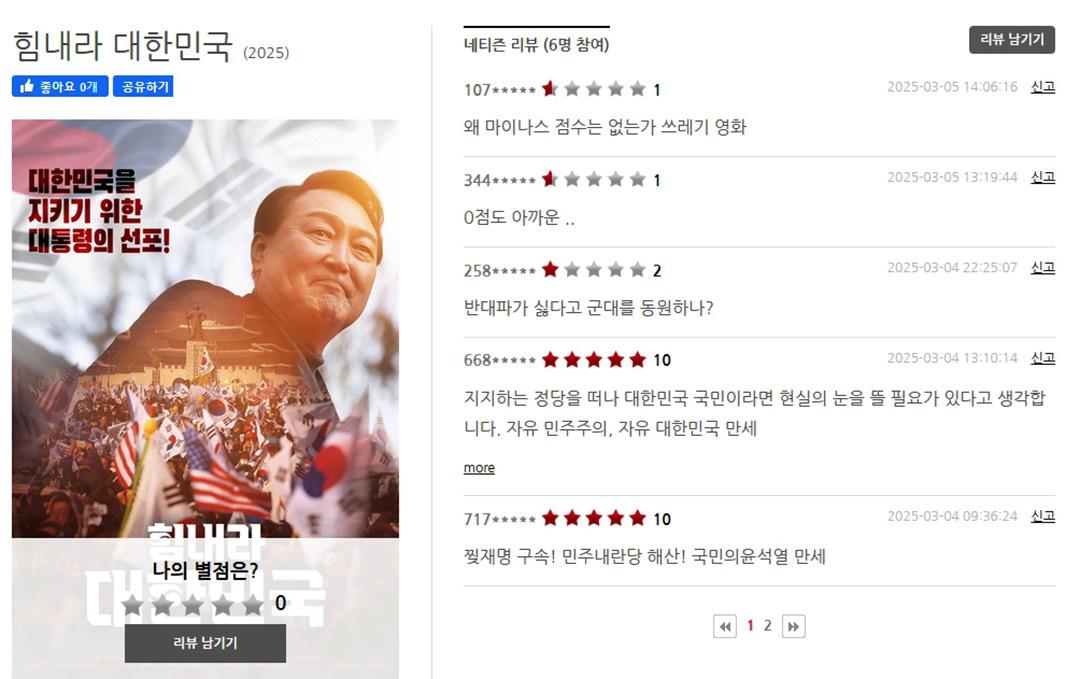Report the review by 258*****

[1043, 267]
